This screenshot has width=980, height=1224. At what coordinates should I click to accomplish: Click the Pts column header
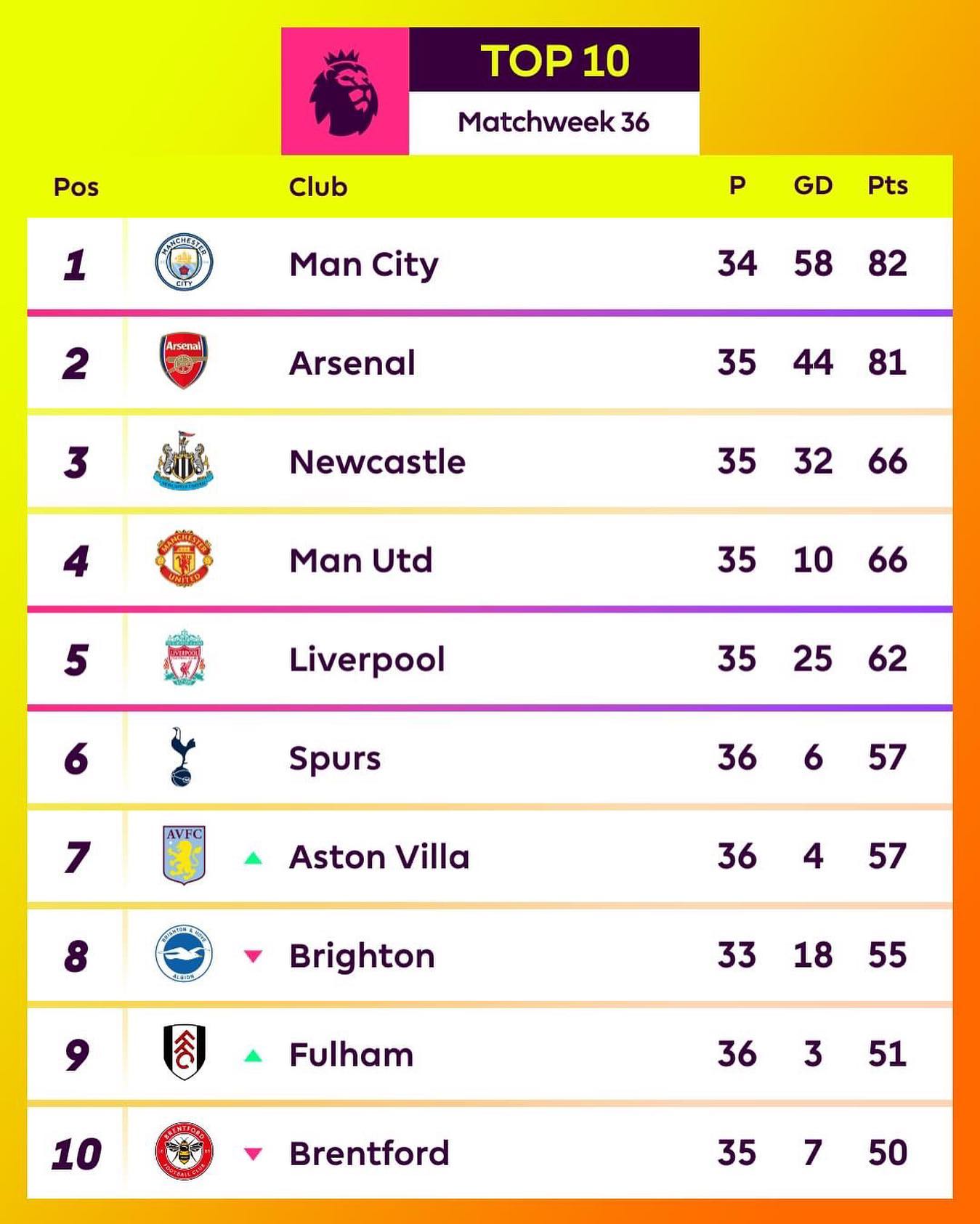pyautogui.click(x=887, y=186)
